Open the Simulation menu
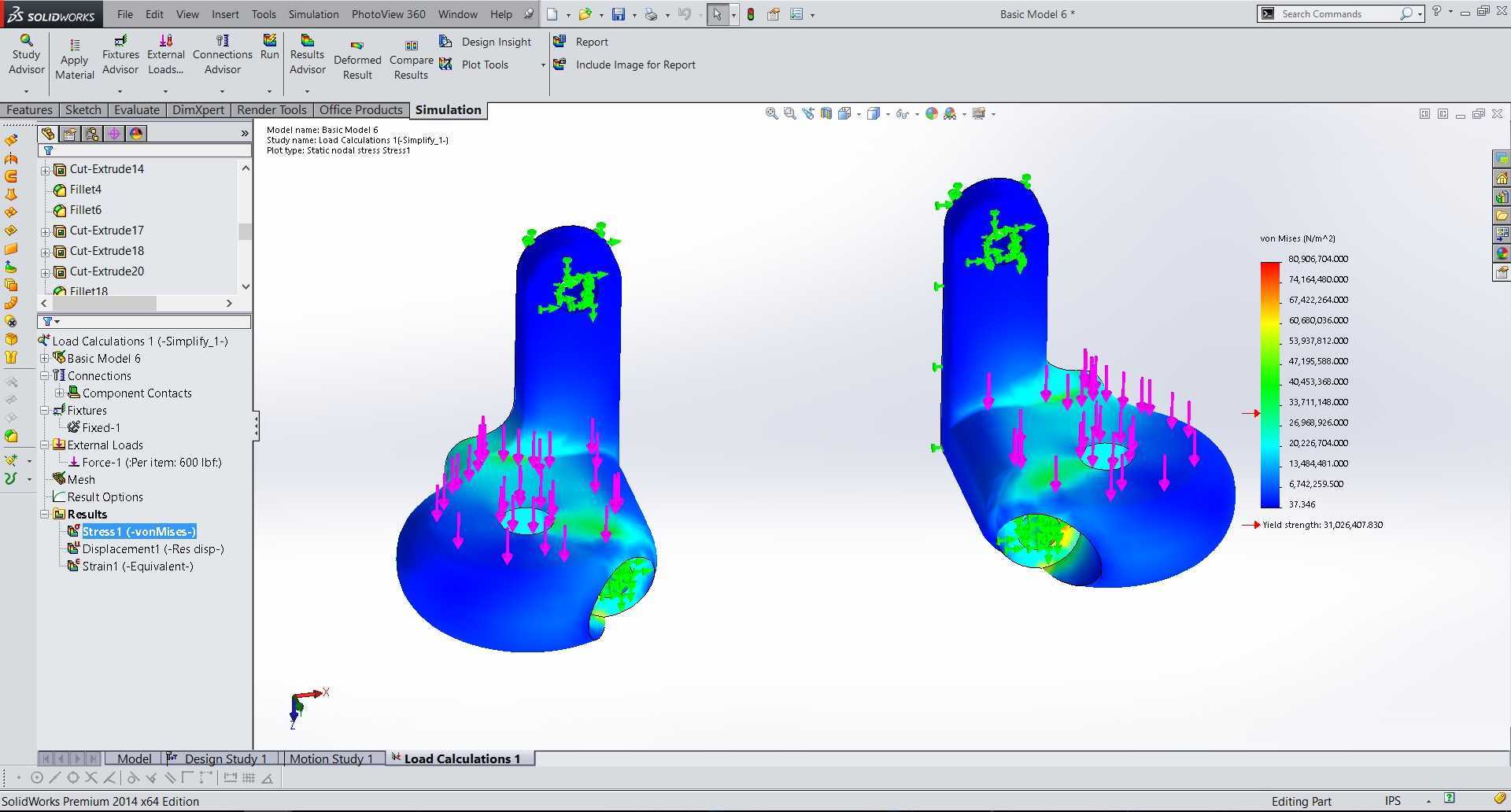 point(313,14)
